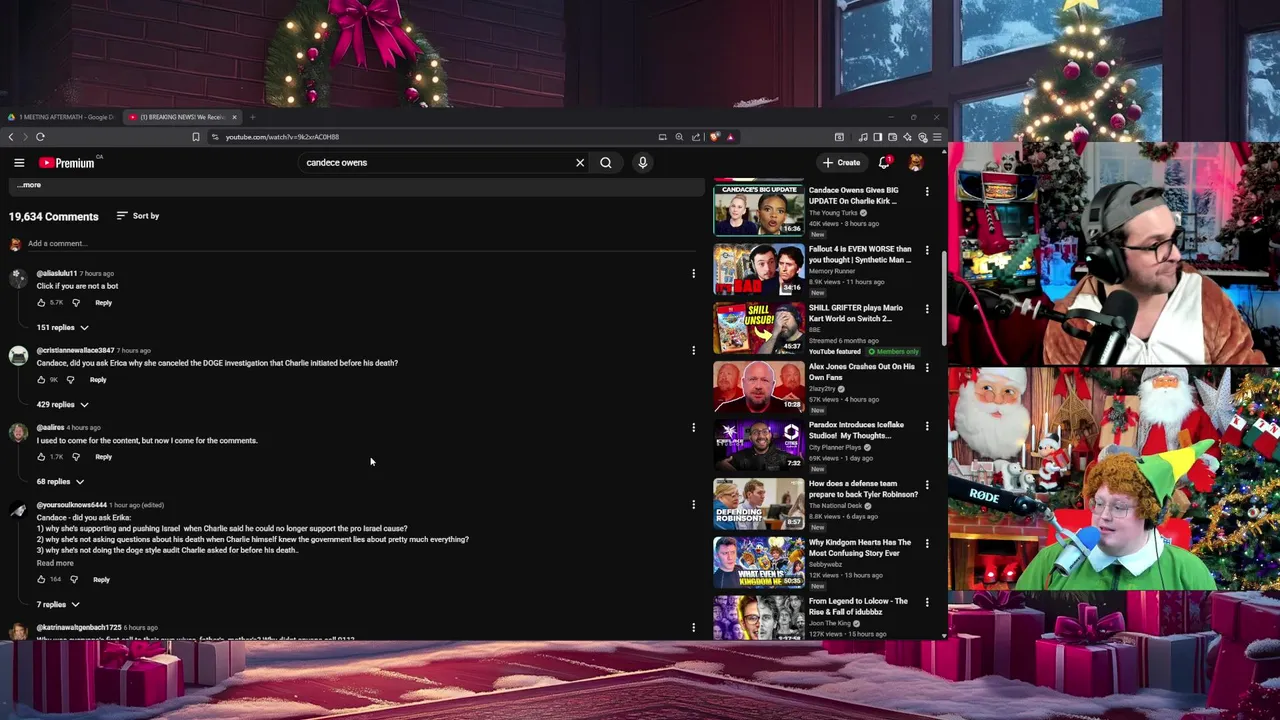Open a new browser tab
The width and height of the screenshot is (1280, 720).
pyautogui.click(x=252, y=117)
